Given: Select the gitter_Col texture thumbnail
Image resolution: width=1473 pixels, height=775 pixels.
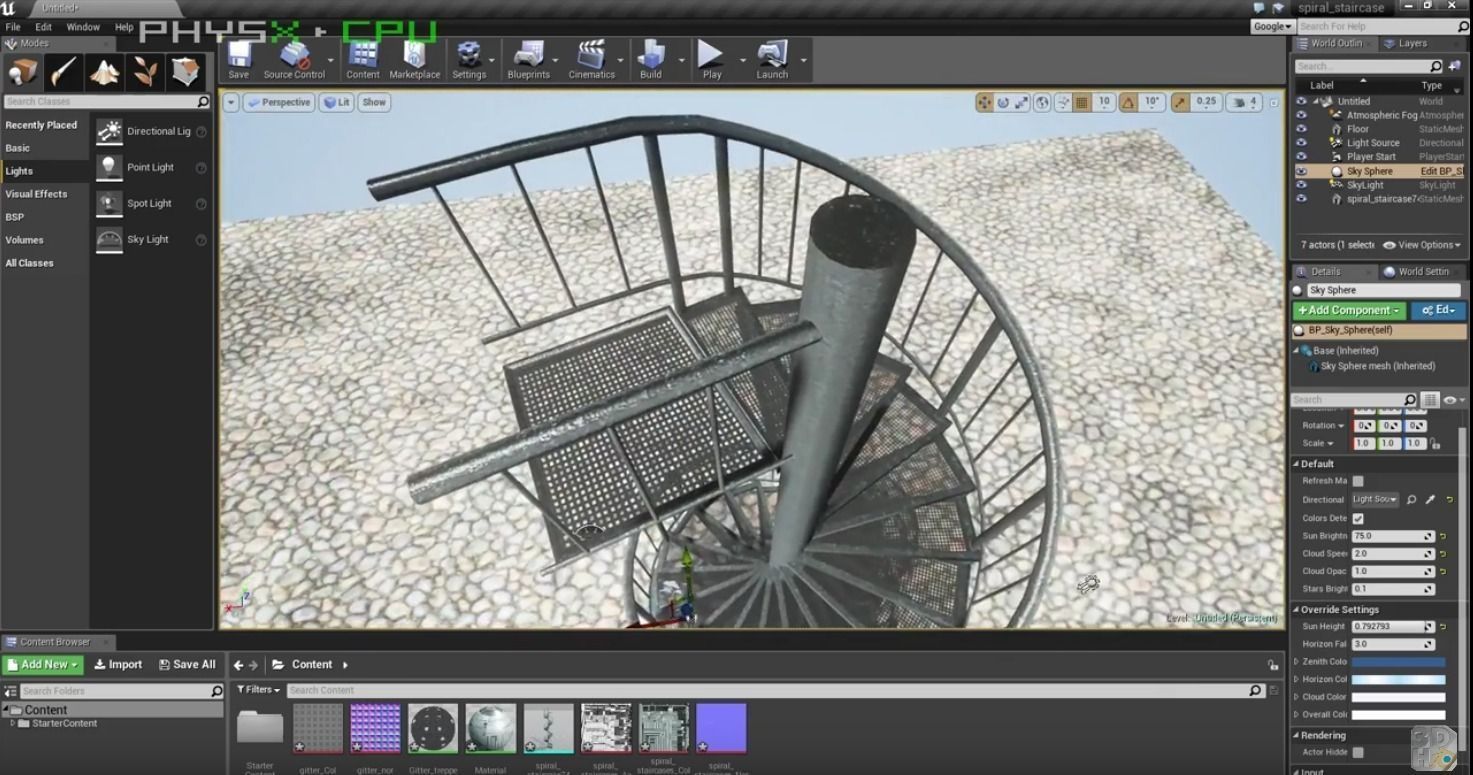Looking at the screenshot, I should click(x=317, y=727).
